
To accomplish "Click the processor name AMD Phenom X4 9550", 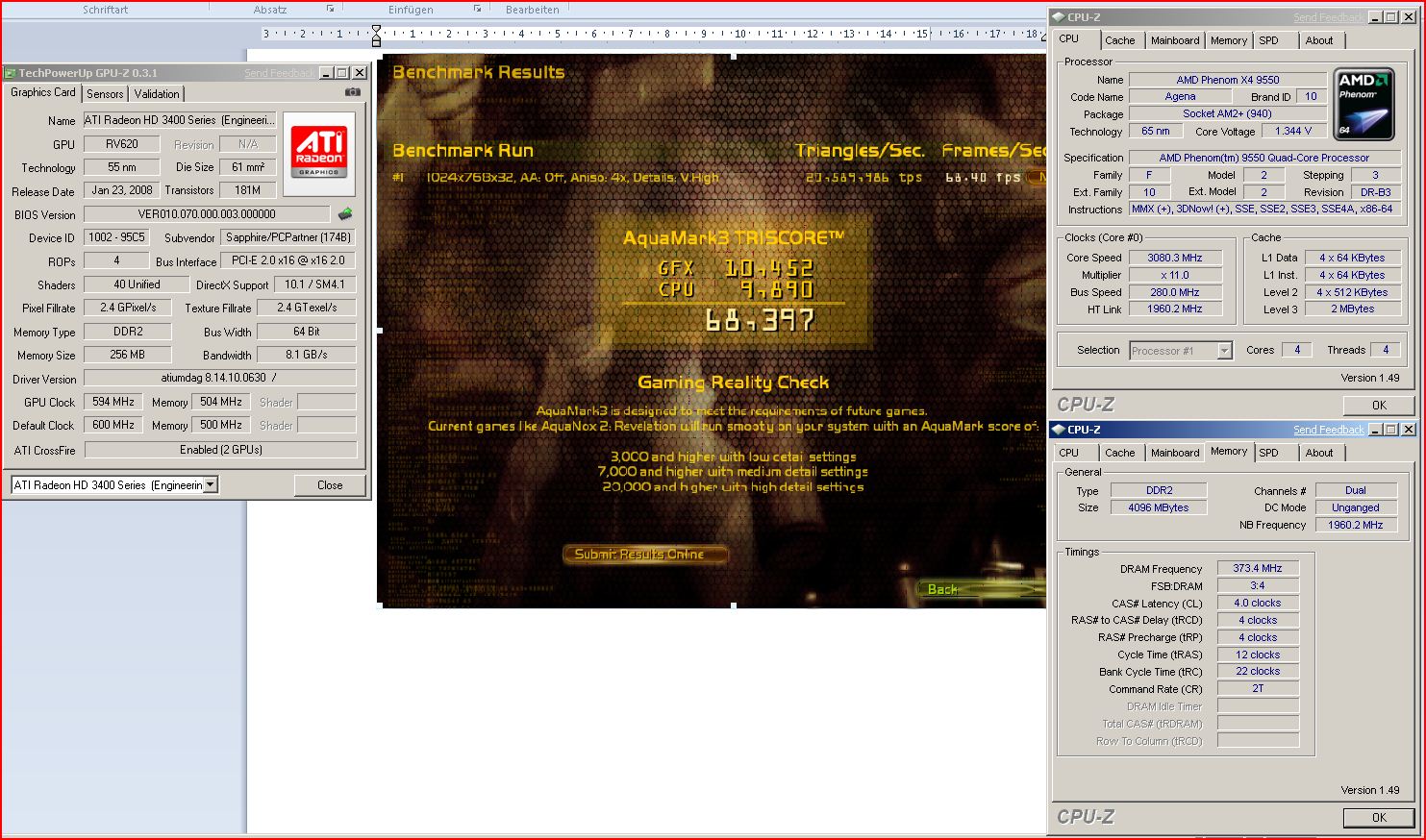I will (x=1228, y=80).
